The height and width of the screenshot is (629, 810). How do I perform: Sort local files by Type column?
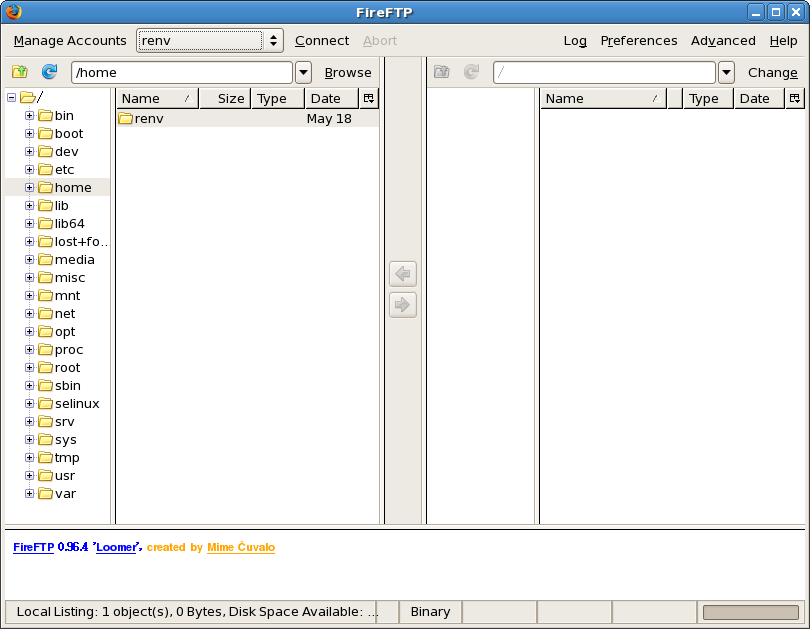click(278, 98)
